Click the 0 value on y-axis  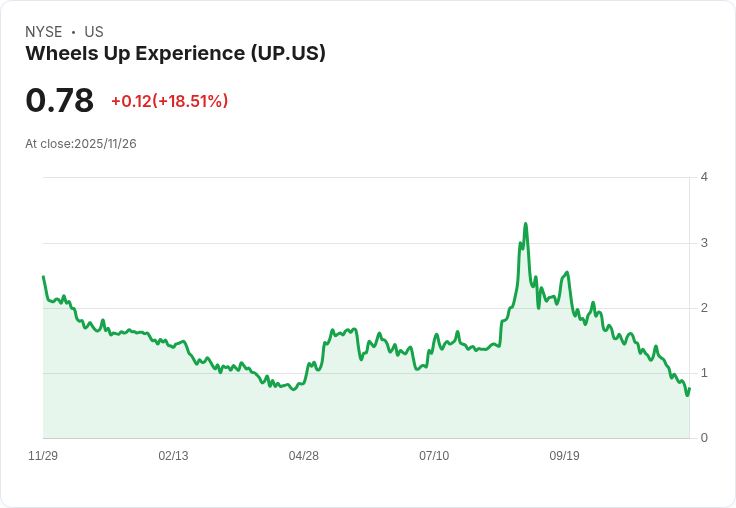[x=704, y=438]
